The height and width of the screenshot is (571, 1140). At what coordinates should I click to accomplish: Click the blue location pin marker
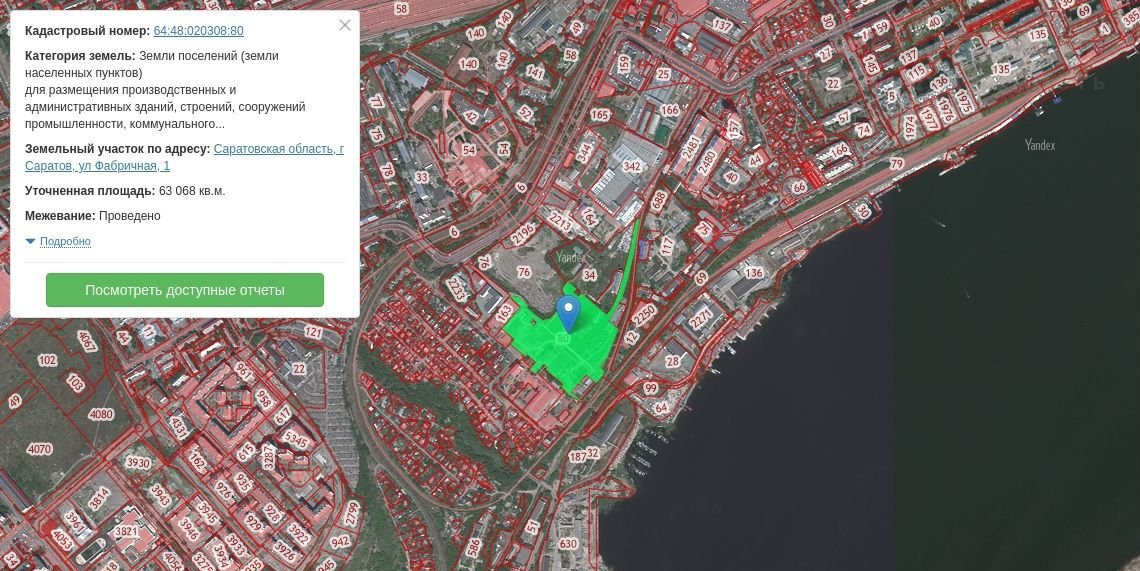pyautogui.click(x=568, y=311)
